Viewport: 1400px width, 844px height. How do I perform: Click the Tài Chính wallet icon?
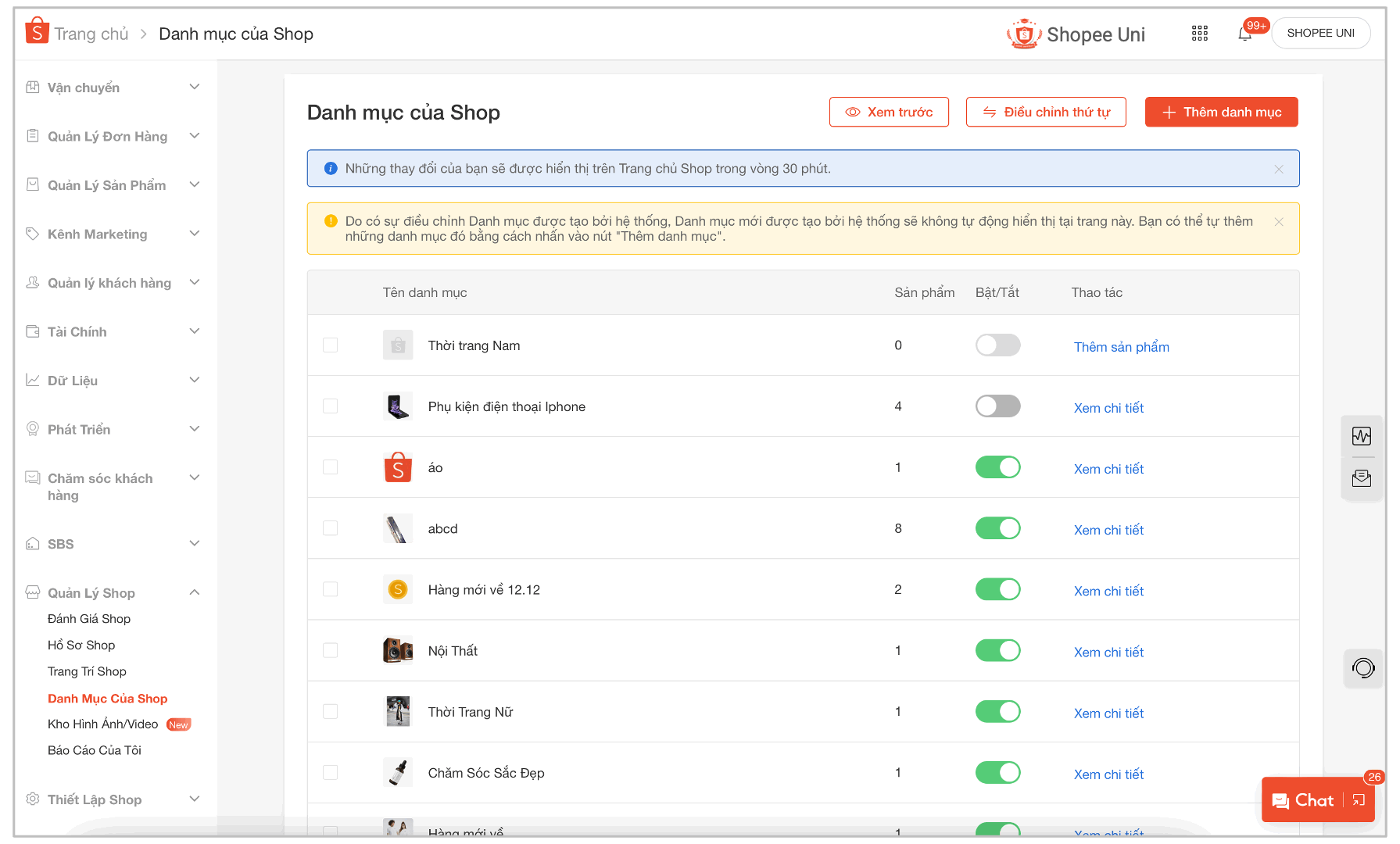[33, 331]
